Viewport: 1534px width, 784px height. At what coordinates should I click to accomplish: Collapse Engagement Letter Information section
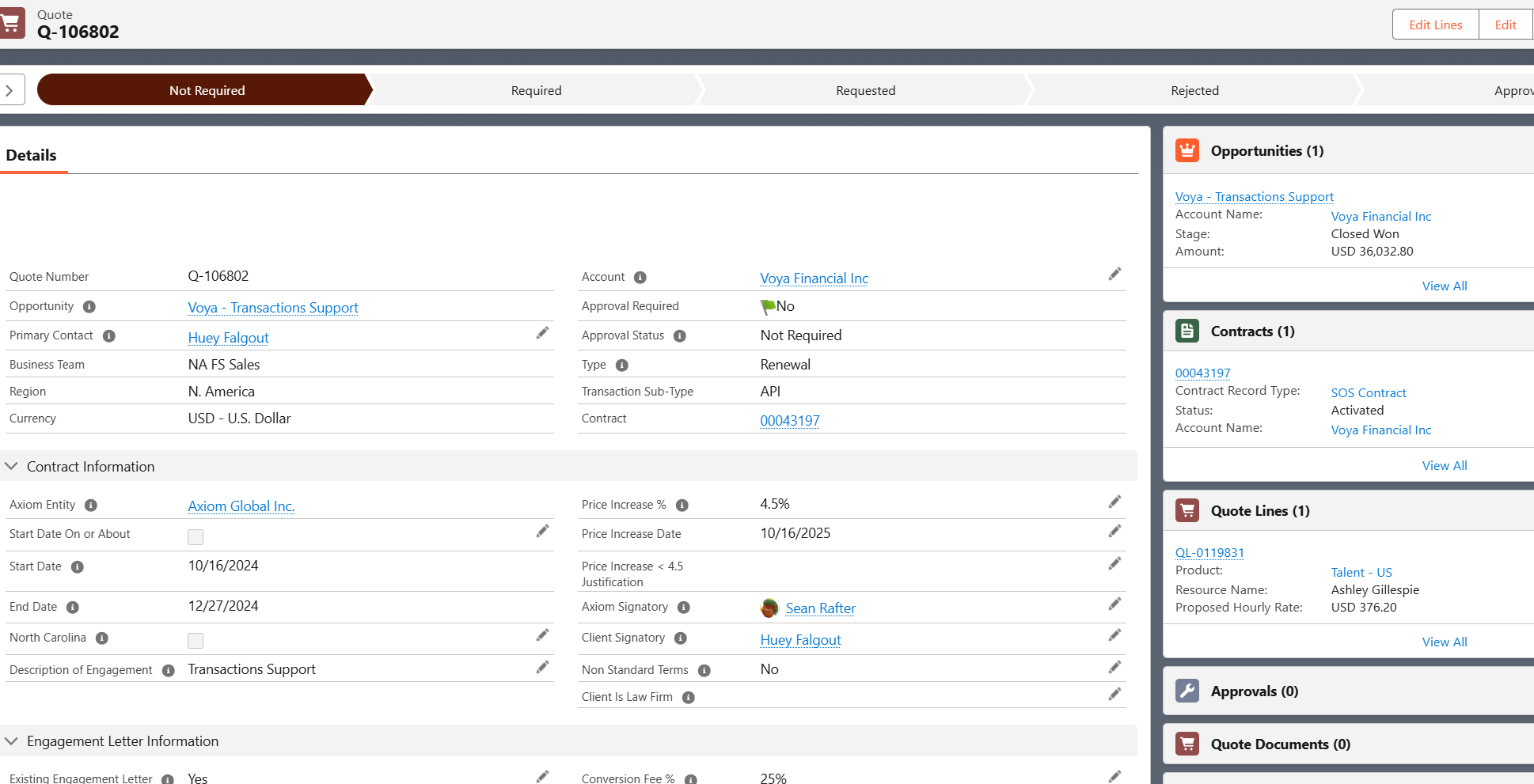pyautogui.click(x=12, y=741)
